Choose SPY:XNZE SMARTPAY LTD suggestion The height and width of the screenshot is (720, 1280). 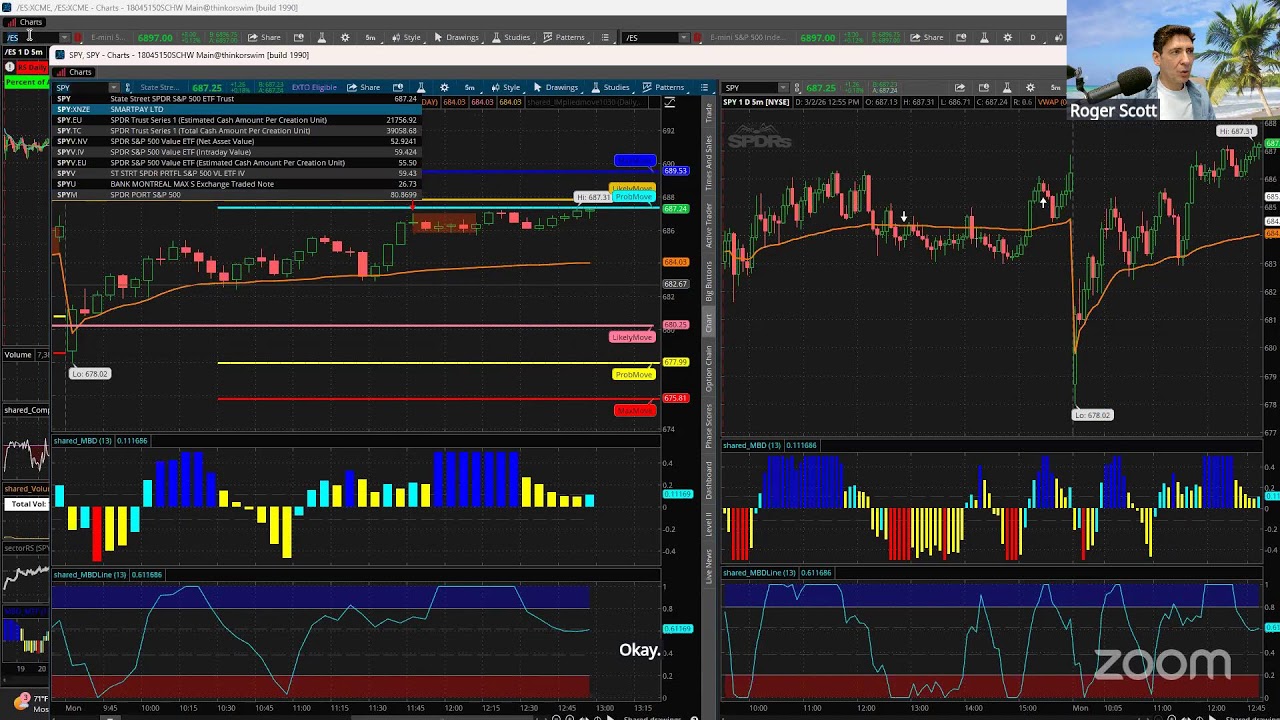[x=236, y=109]
